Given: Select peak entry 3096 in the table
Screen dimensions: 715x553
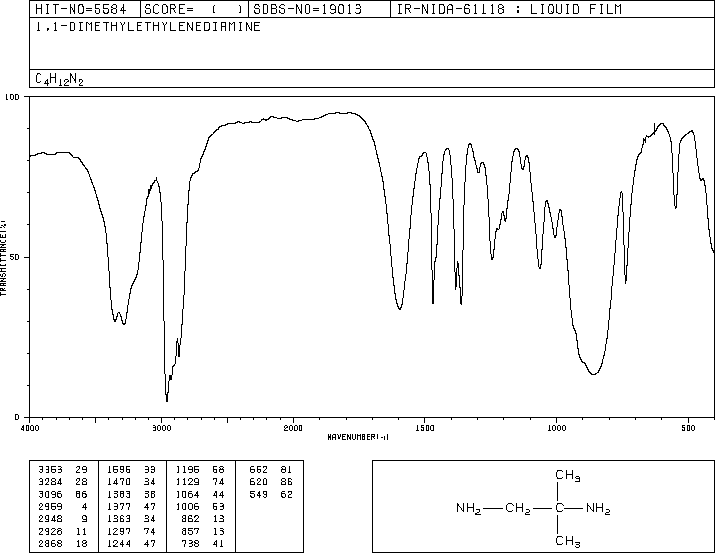Looking at the screenshot, I should 63,494.
